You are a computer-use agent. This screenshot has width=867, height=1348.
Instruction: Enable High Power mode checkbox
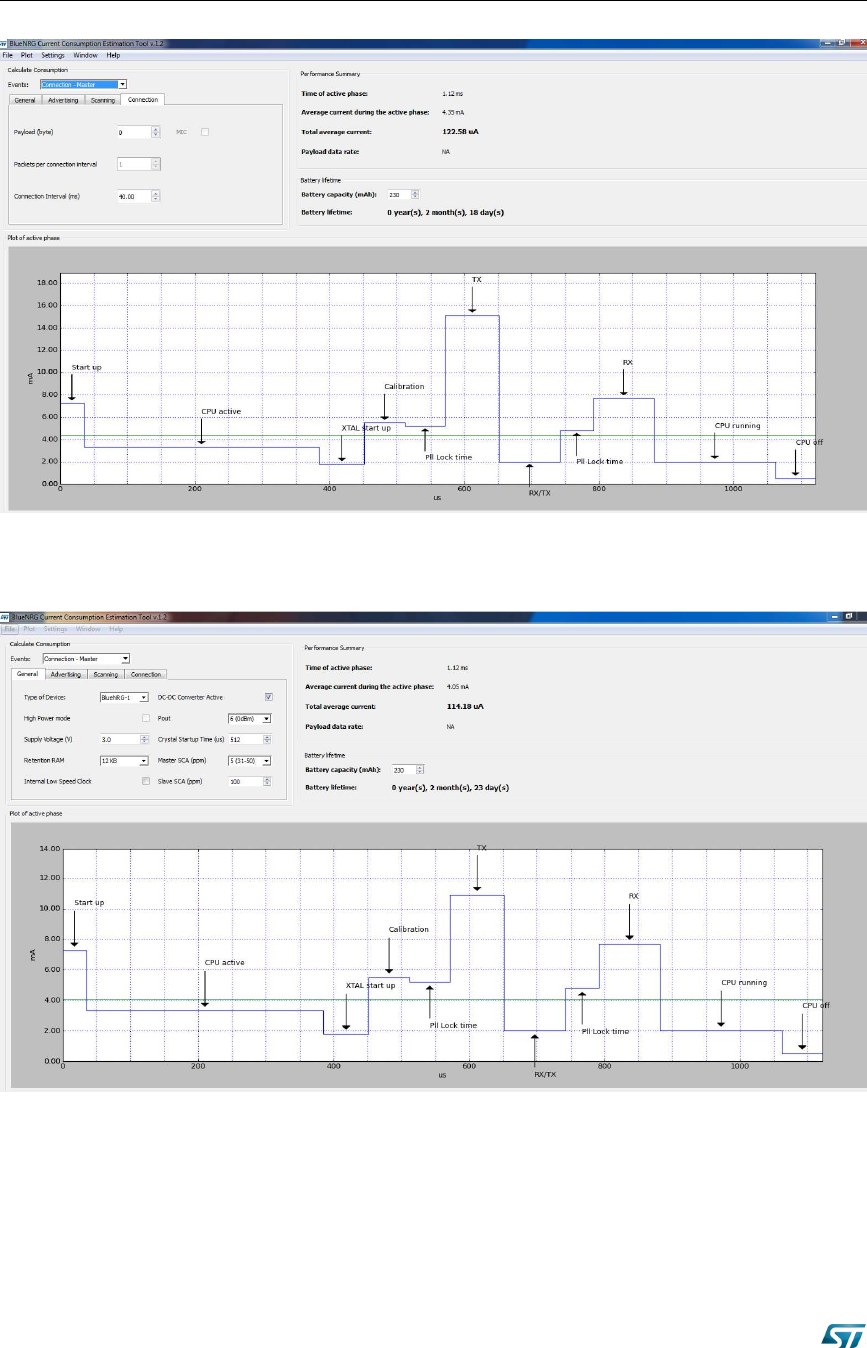pos(146,718)
